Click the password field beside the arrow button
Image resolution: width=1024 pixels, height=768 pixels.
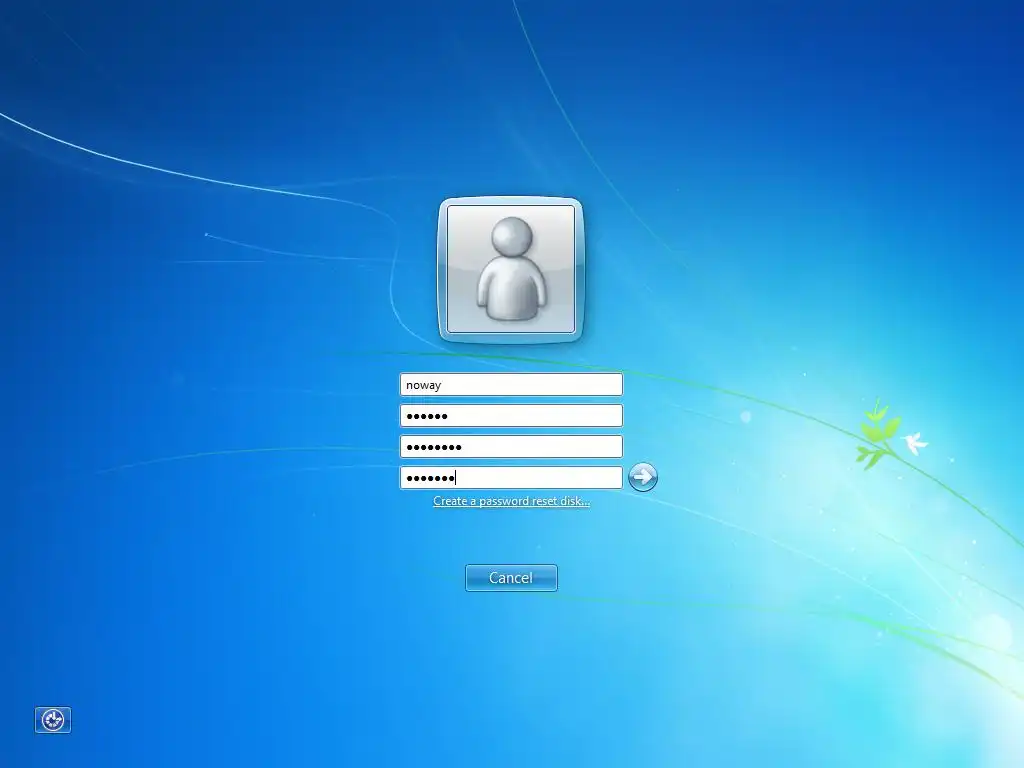click(511, 477)
